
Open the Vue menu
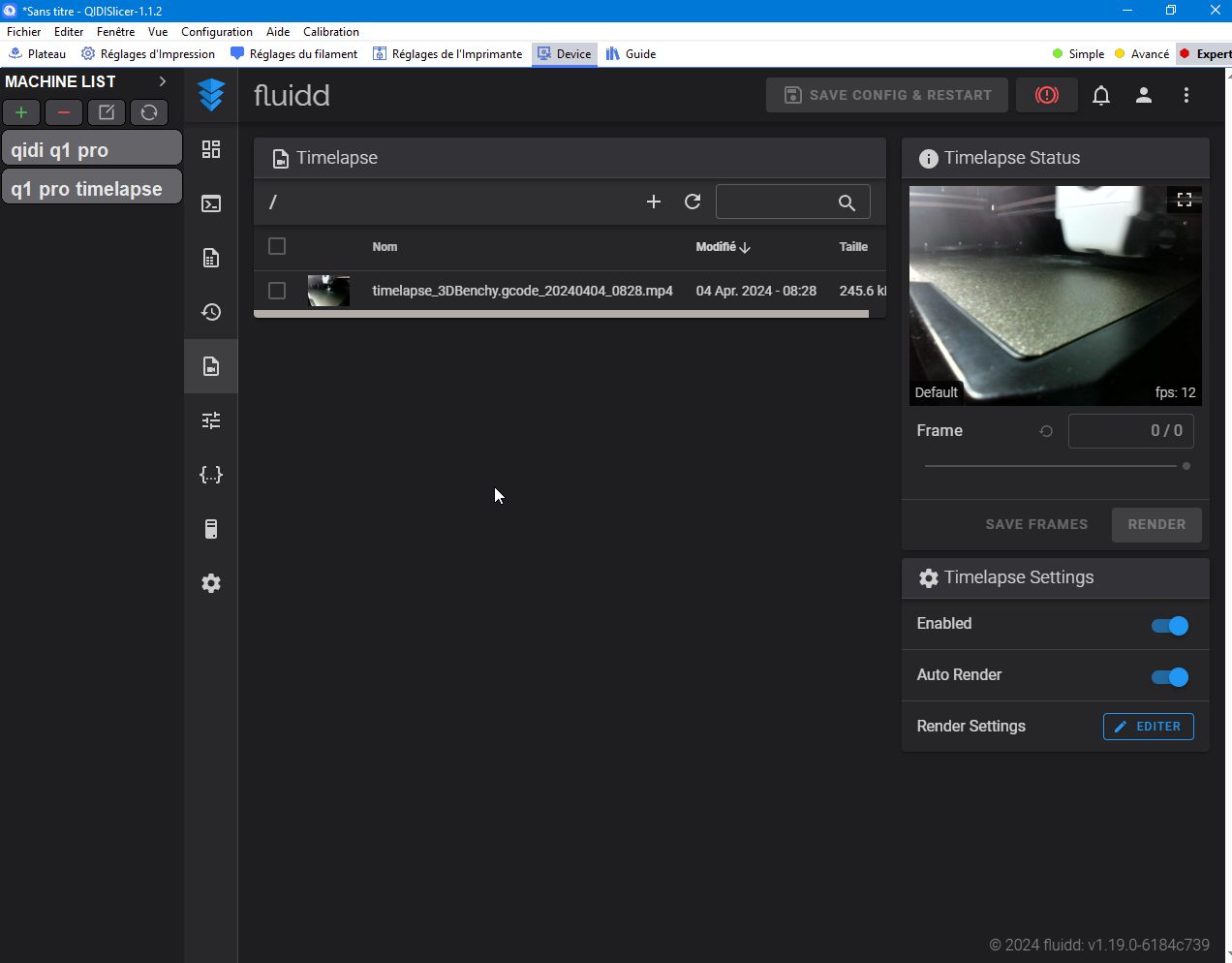158,32
